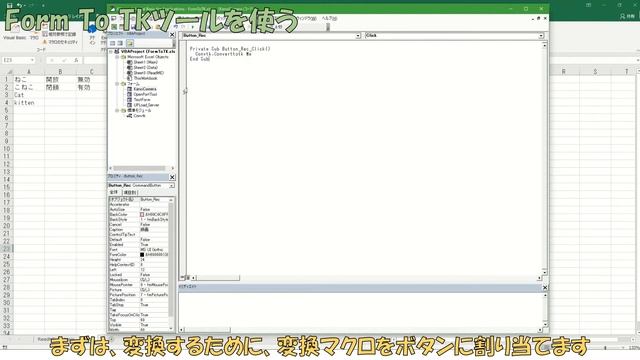Open the Properties object selector Button_Rec CommandButton
The width and height of the screenshot is (640, 360).
click(x=141, y=185)
